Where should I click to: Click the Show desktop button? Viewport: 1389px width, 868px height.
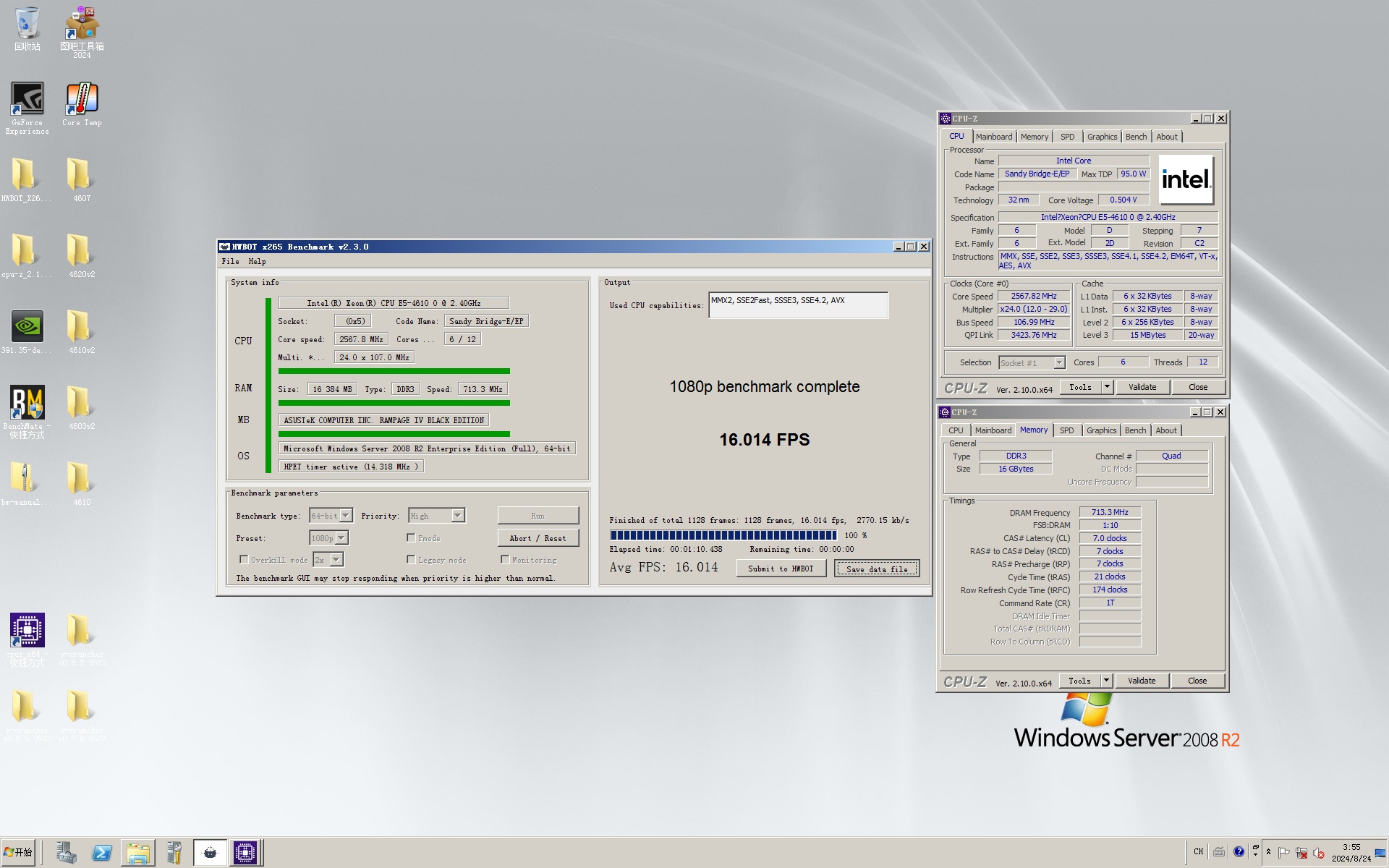1380,853
